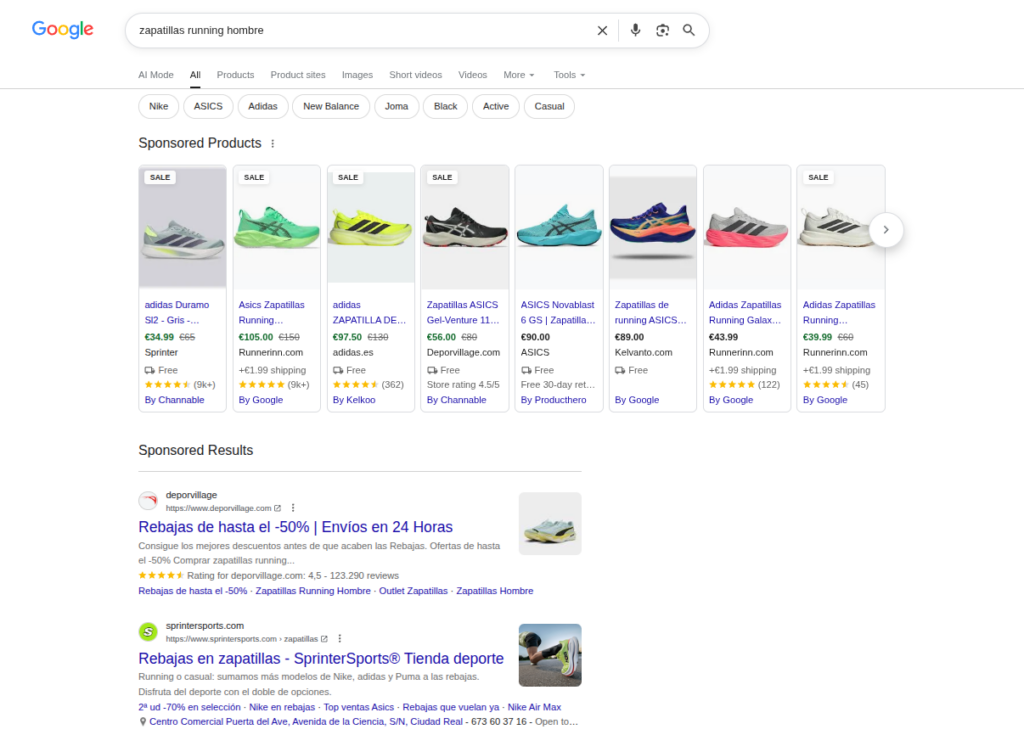Advance product carousel with right arrow
1024x735 pixels.
(x=886, y=230)
